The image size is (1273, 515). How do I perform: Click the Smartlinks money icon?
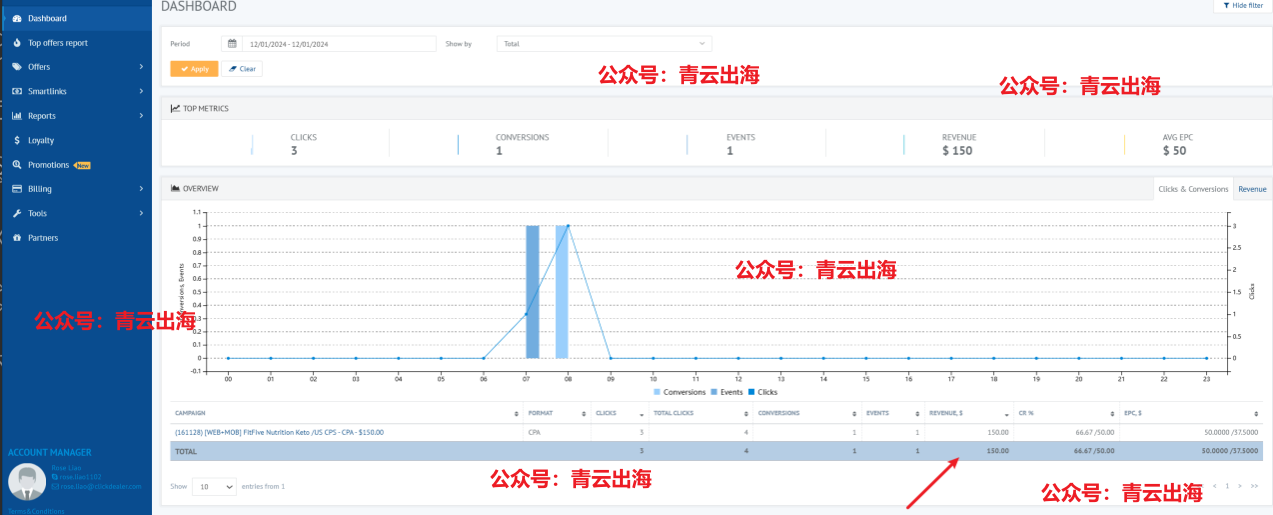pos(17,91)
